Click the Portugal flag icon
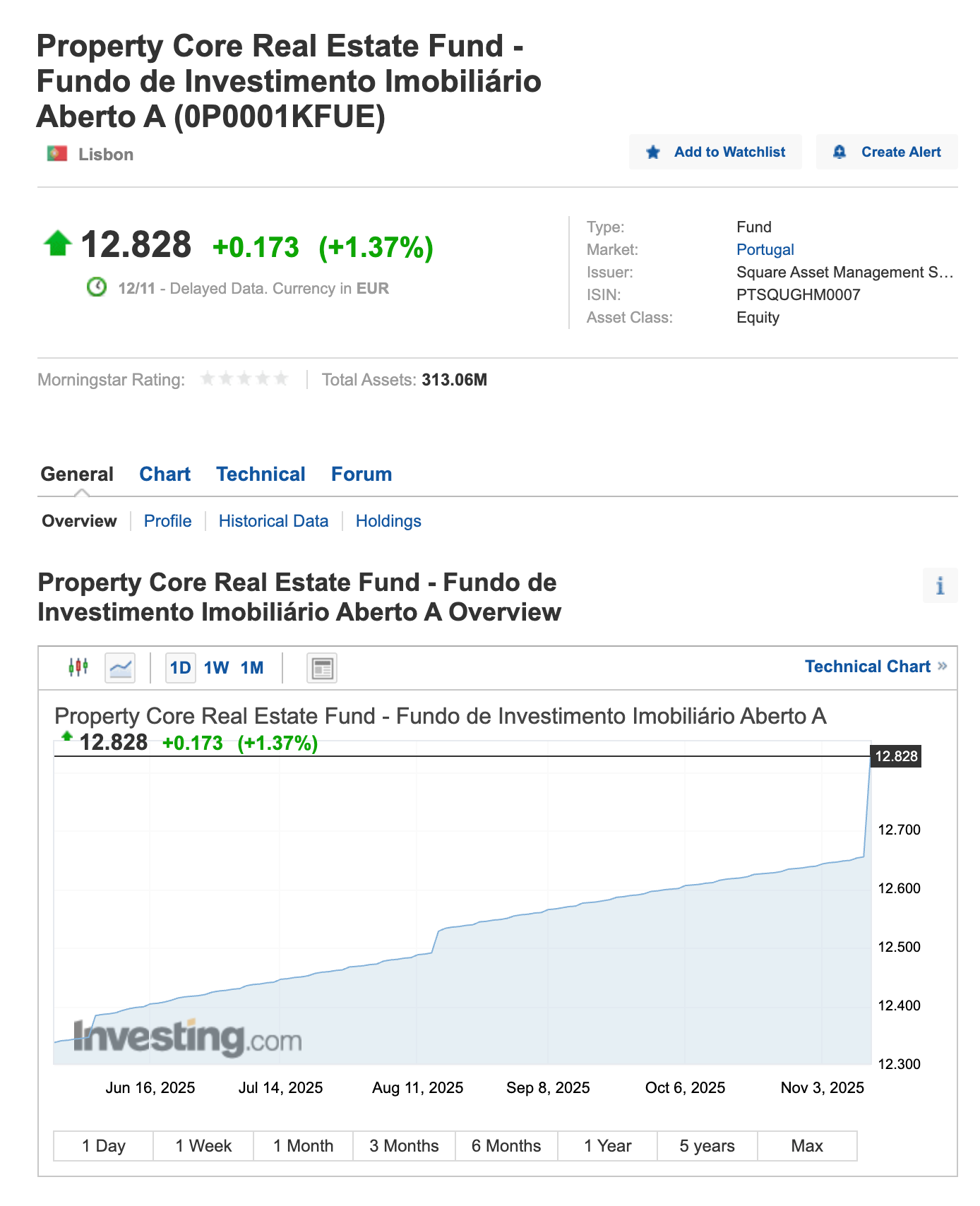980x1206 pixels. click(57, 154)
